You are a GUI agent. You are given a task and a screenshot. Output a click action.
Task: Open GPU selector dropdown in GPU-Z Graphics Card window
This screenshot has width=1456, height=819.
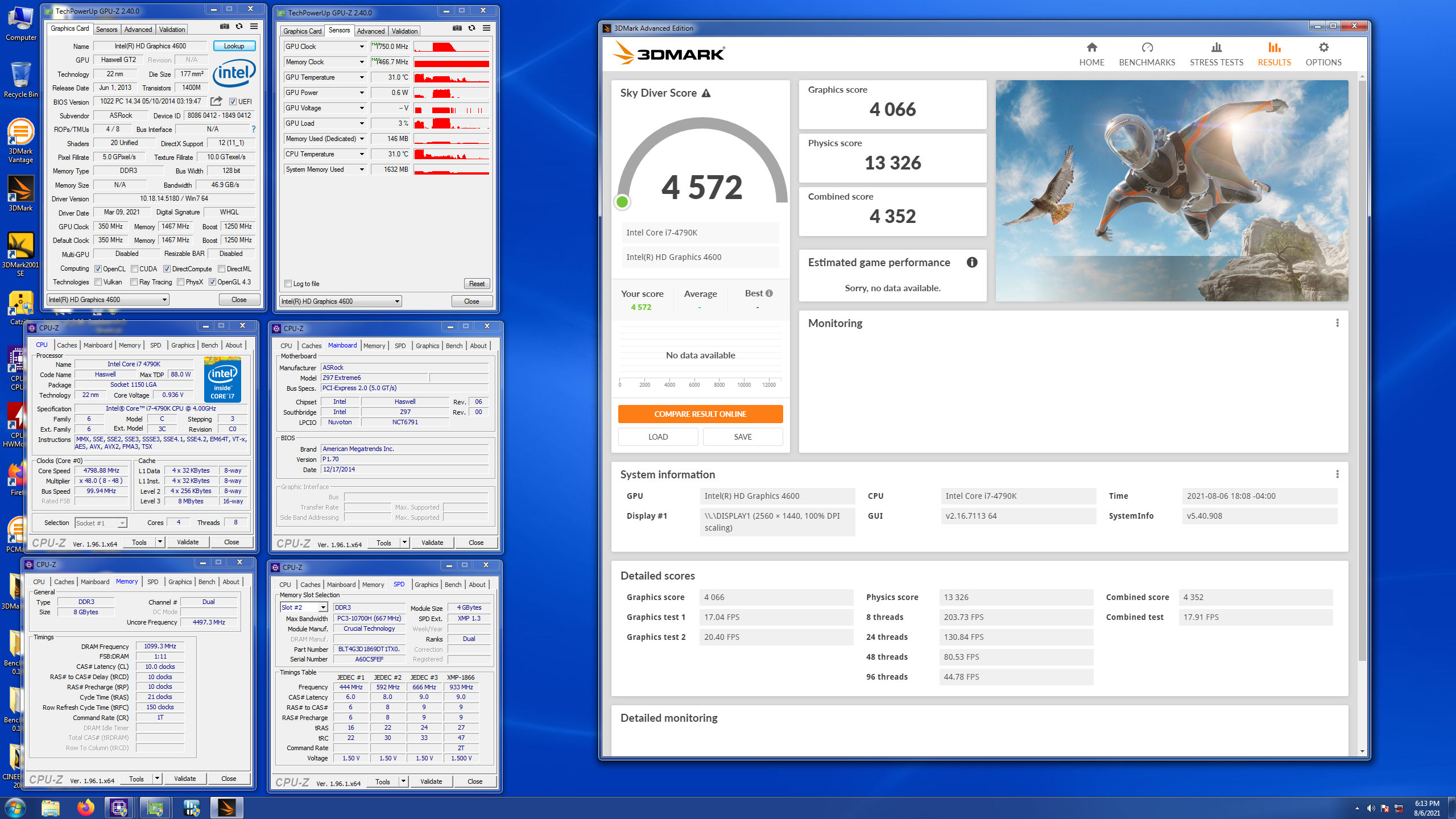click(108, 300)
